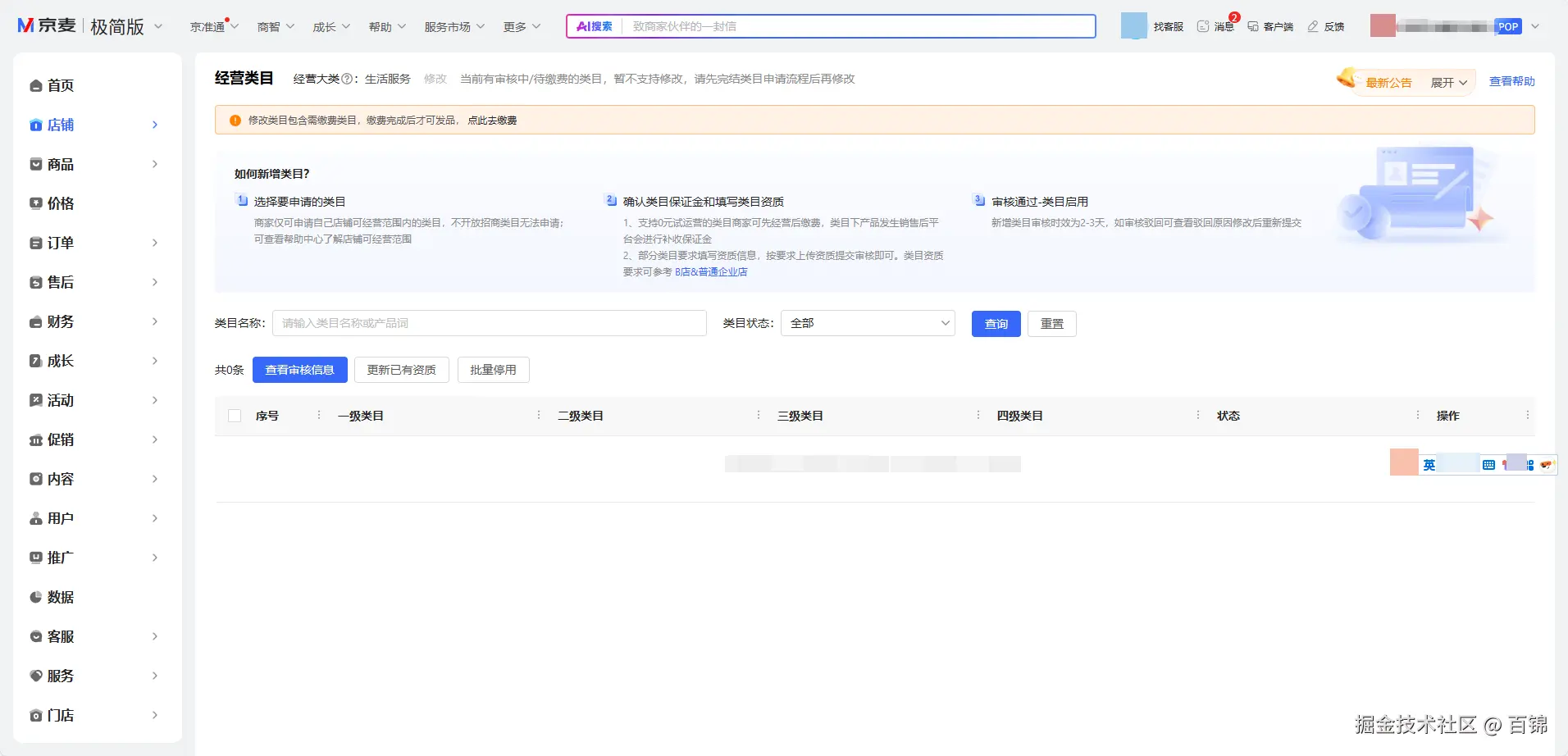1568x756 pixels.
Task: Select all rows via header checkbox
Action: click(x=235, y=416)
